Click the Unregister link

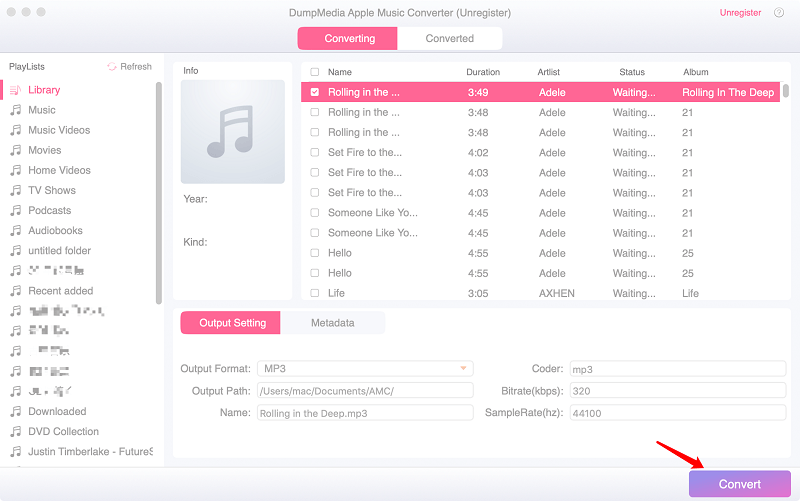coord(740,13)
